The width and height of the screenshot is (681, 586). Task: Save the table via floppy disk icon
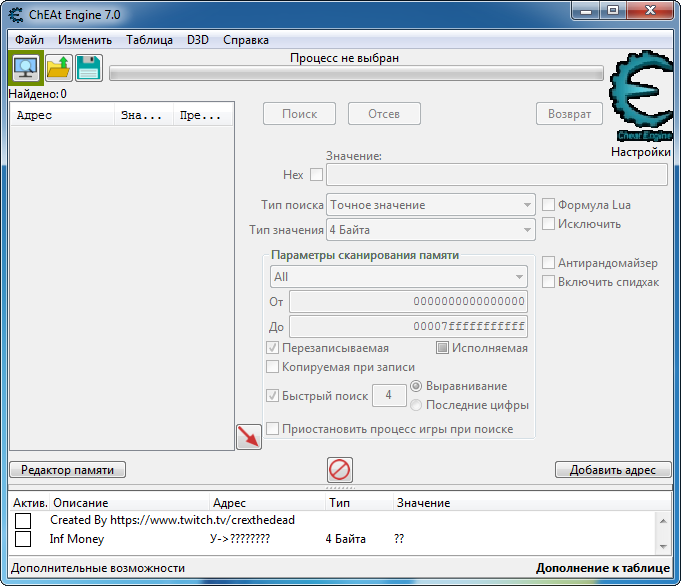click(x=89, y=68)
